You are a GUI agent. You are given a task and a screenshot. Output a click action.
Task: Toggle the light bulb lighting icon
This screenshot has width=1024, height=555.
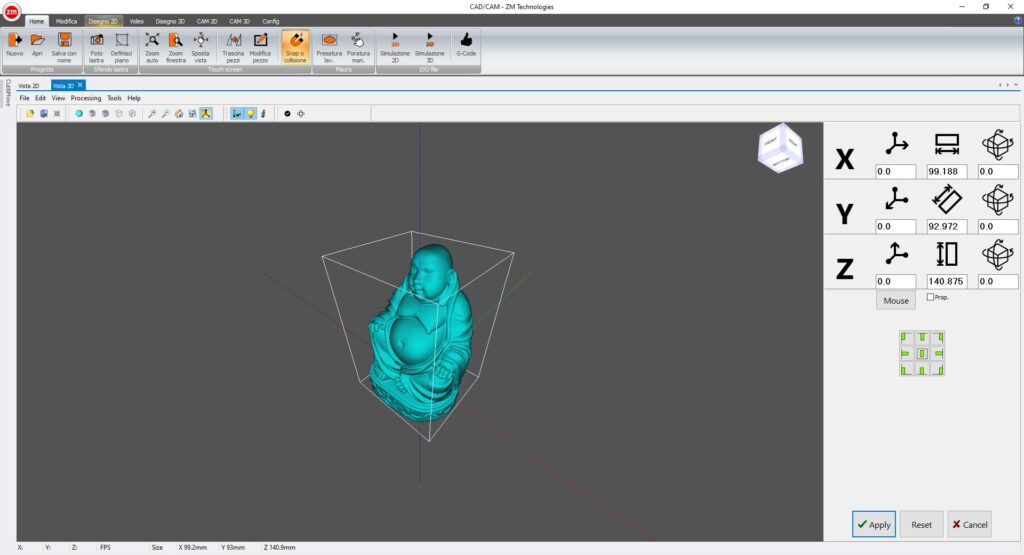tap(250, 114)
